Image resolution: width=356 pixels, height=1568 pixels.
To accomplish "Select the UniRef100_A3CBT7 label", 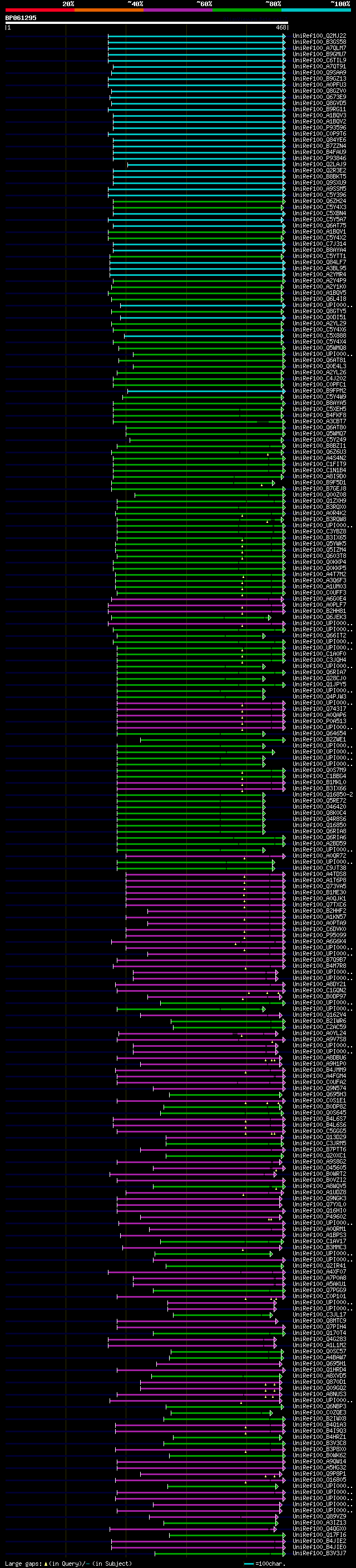I will 319,421.
